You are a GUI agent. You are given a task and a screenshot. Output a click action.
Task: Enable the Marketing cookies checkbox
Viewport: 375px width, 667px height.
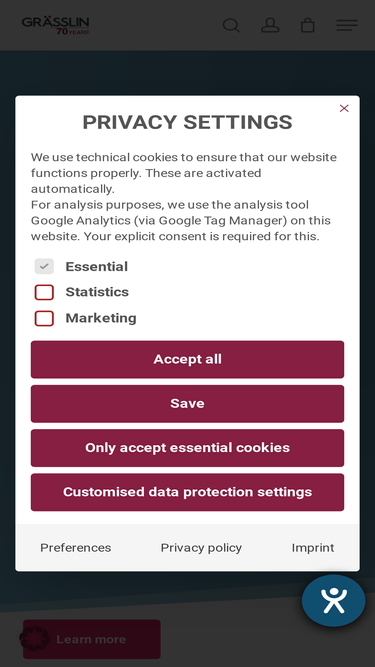tap(44, 318)
